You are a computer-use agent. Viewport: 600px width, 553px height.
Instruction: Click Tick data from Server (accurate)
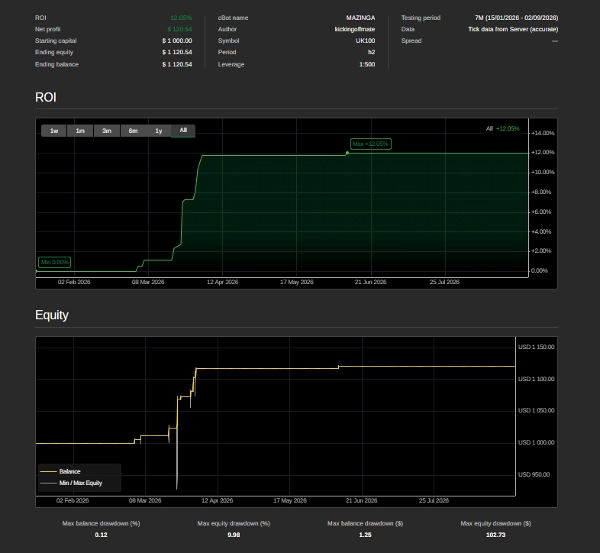click(x=513, y=29)
